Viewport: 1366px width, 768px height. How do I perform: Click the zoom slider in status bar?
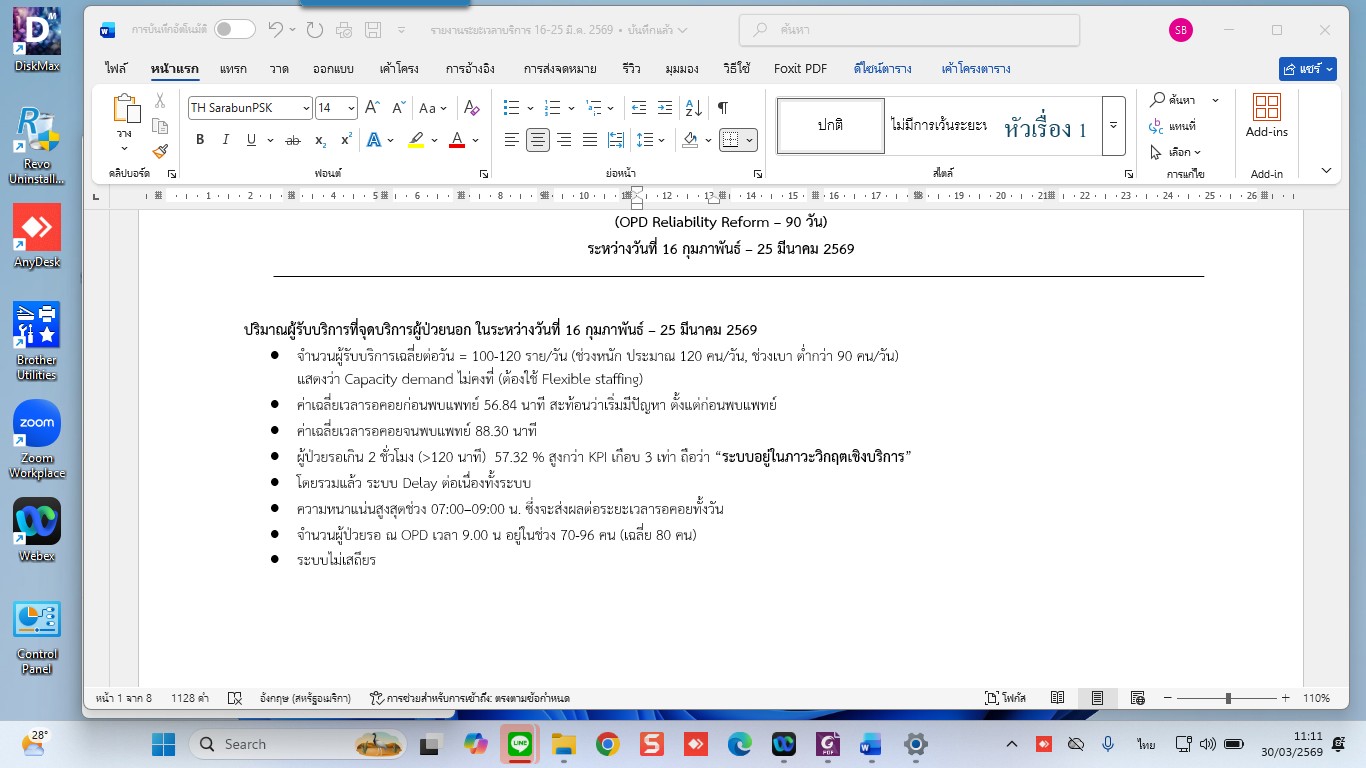click(1228, 698)
